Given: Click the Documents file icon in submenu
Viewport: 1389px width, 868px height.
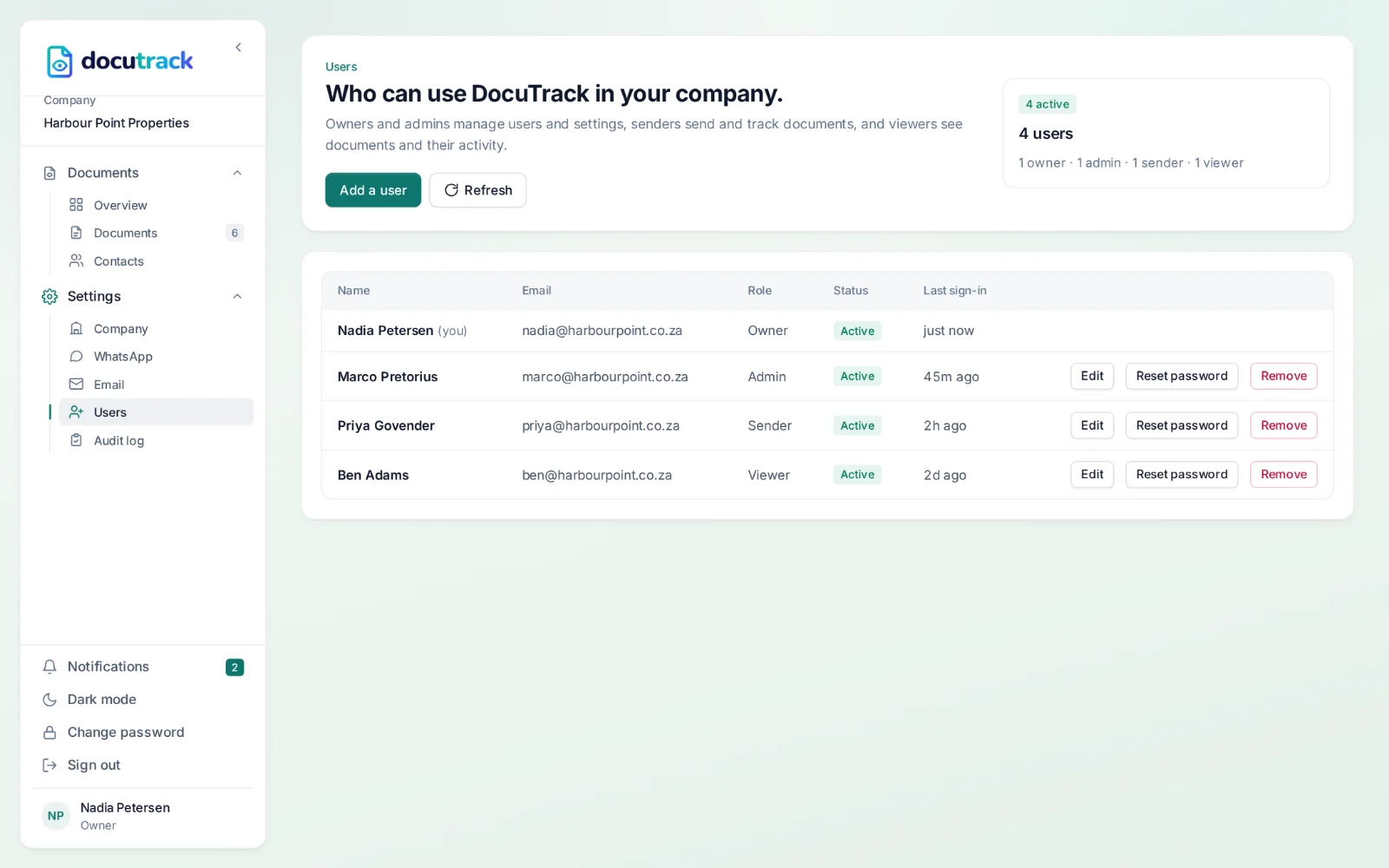Looking at the screenshot, I should click(76, 233).
